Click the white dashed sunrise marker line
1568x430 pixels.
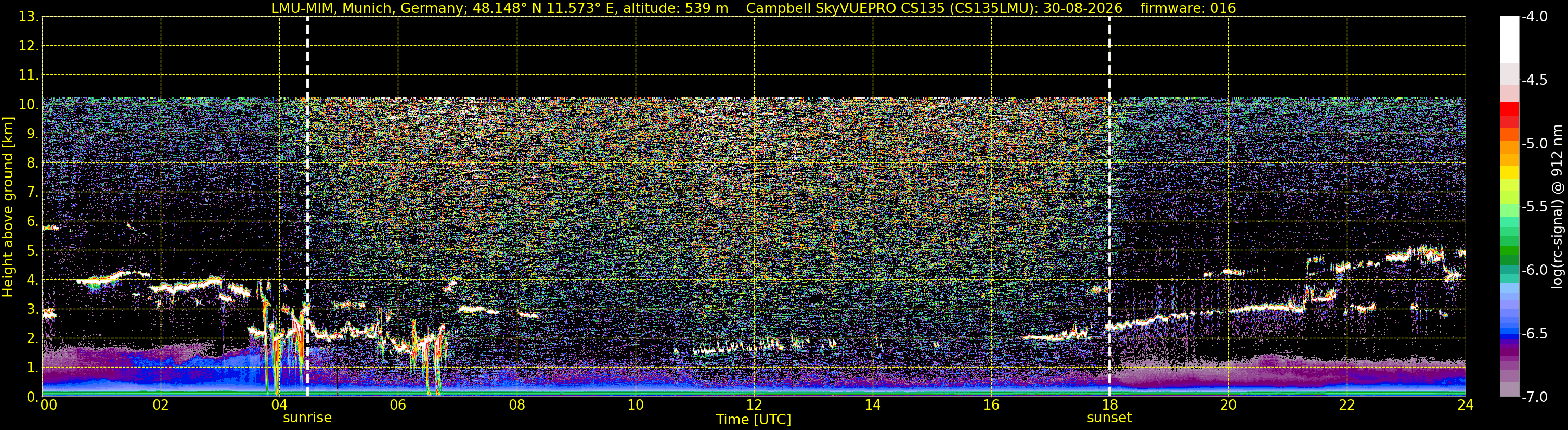tap(307, 207)
